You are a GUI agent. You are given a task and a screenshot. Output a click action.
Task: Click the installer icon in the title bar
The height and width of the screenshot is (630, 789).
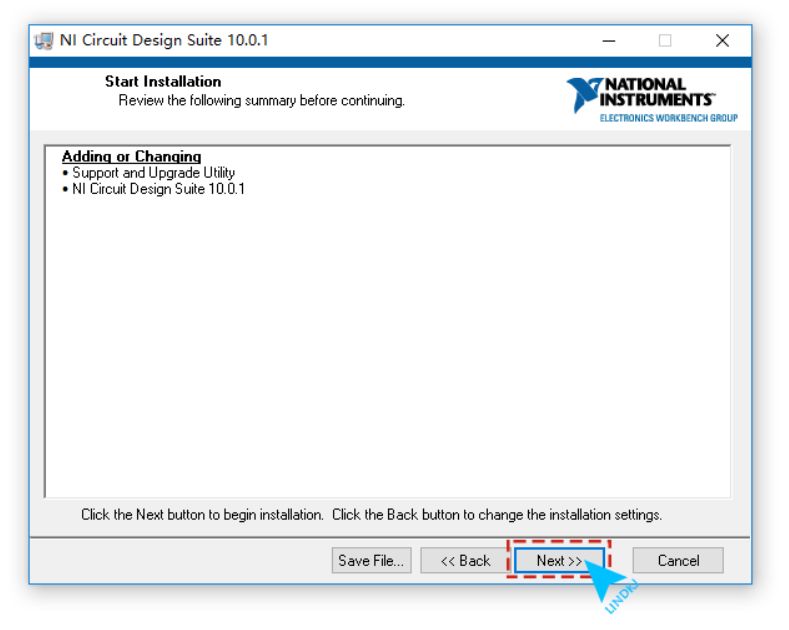coord(44,41)
